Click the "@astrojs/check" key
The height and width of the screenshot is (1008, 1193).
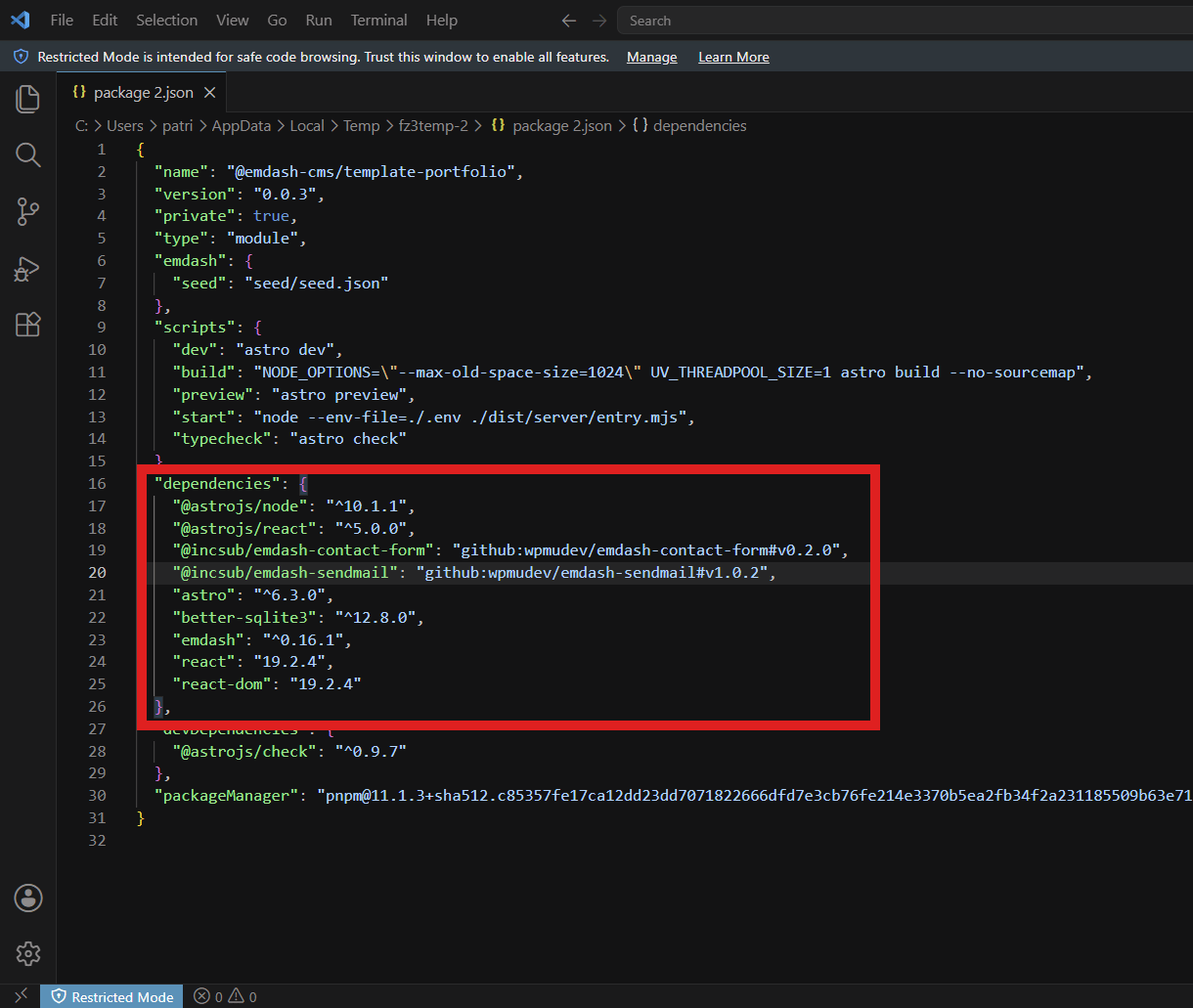point(243,752)
